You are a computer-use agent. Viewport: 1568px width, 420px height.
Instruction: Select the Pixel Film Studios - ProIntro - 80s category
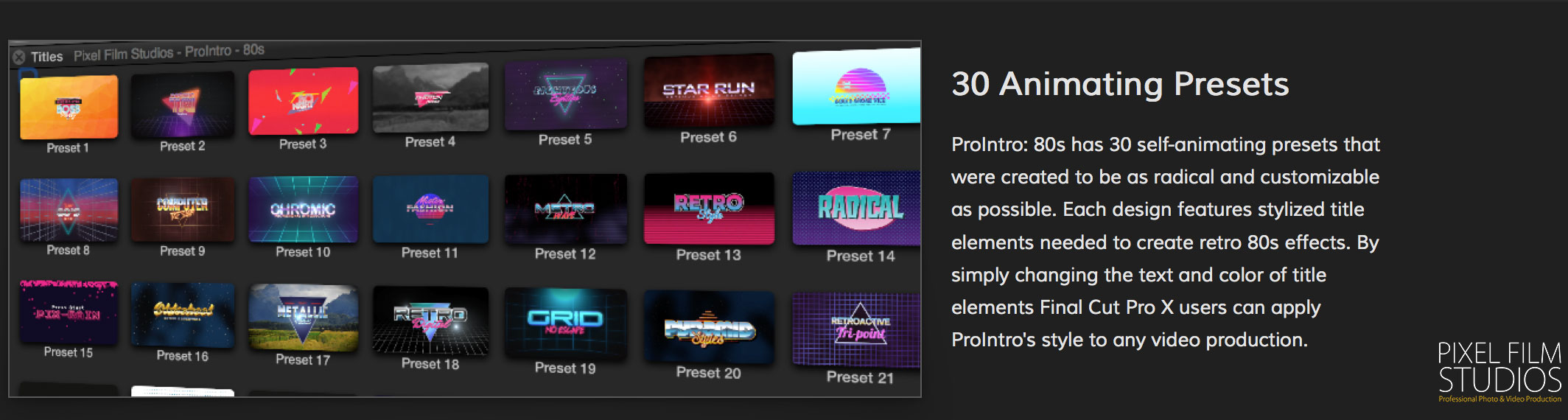169,52
